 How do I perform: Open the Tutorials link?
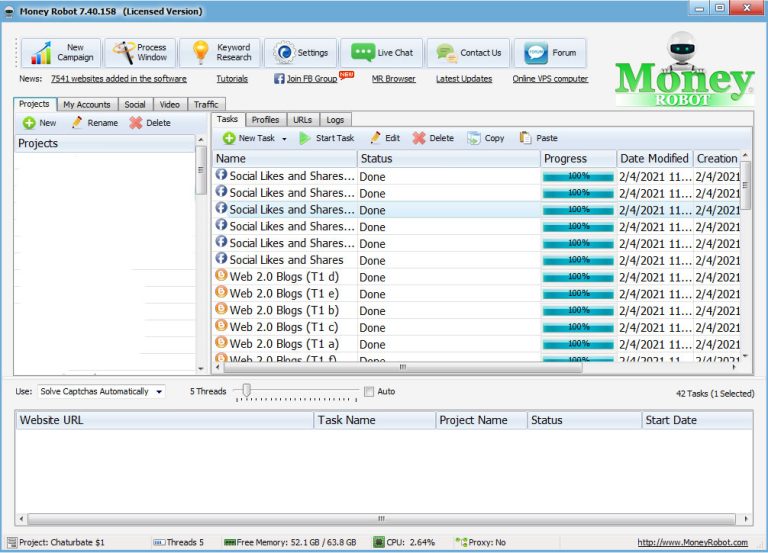pyautogui.click(x=232, y=79)
